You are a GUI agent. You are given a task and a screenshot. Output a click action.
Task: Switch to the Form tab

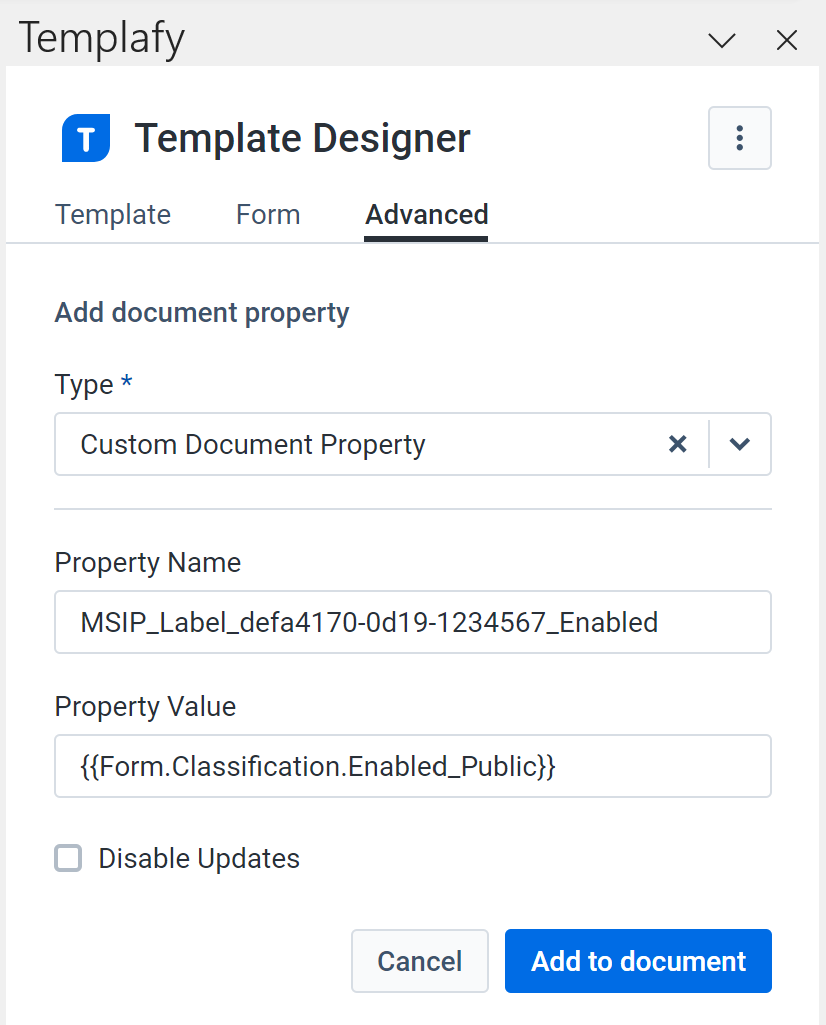pos(267,214)
